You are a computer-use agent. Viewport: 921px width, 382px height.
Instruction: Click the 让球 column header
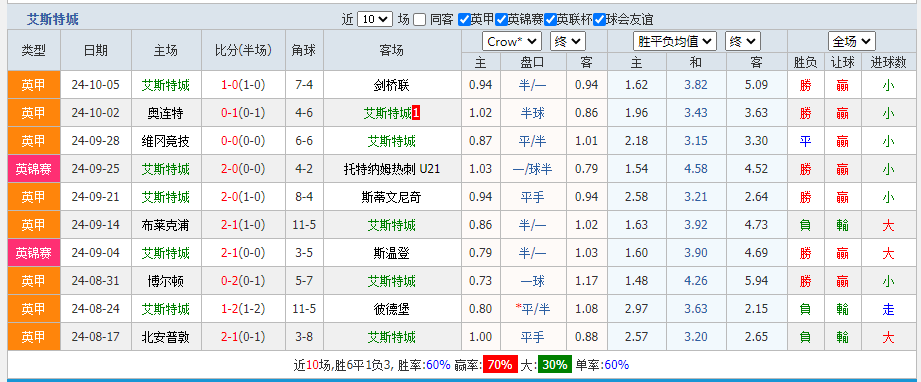point(843,62)
